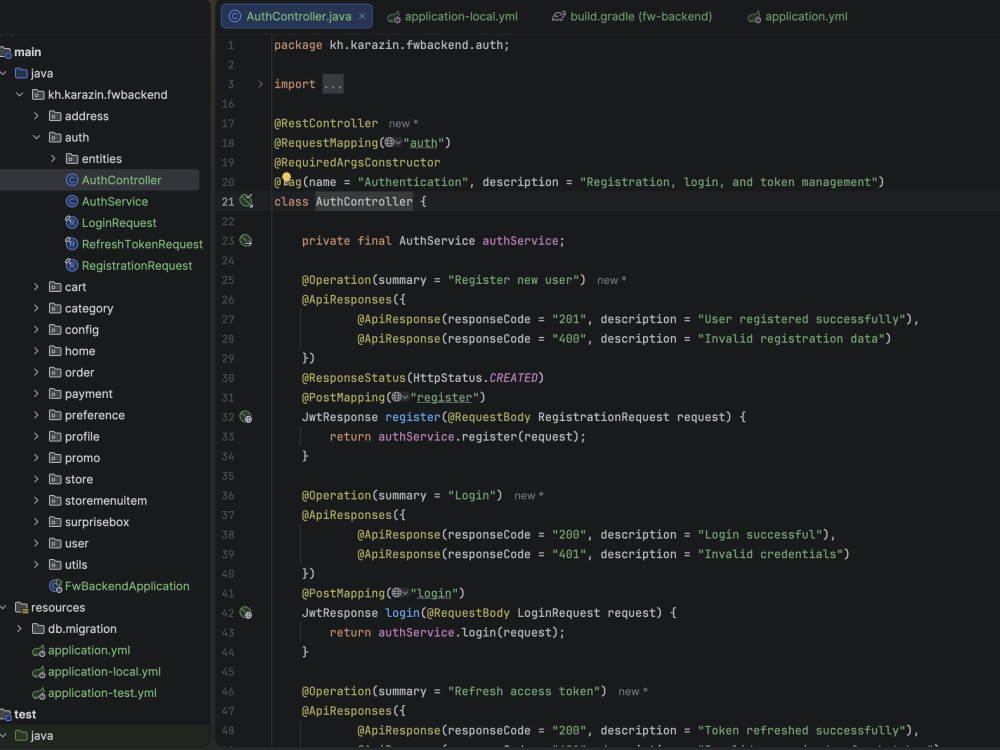Click the Spring icon beside FwBackendApplication

pos(55,586)
